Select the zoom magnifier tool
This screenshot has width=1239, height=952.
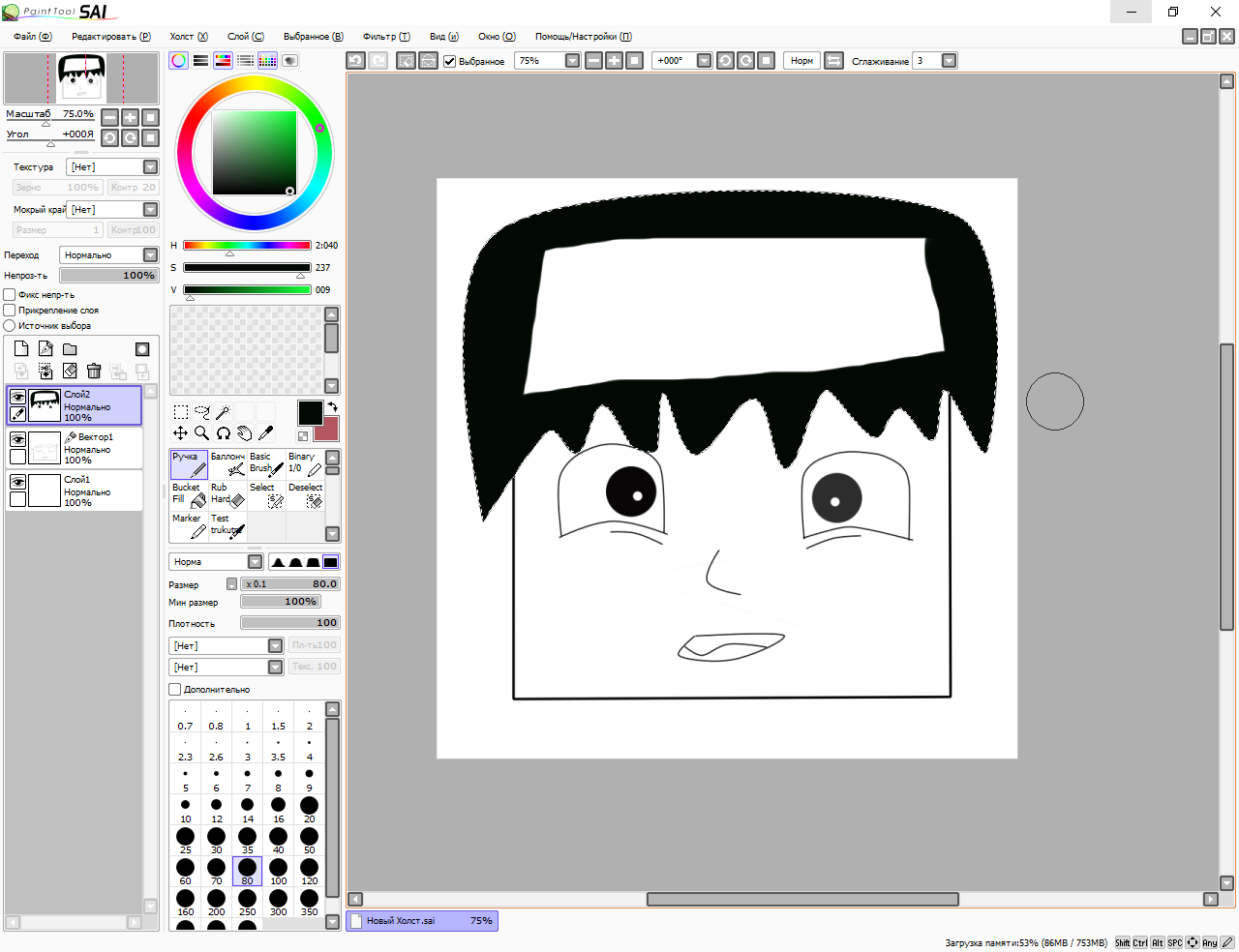coord(202,433)
